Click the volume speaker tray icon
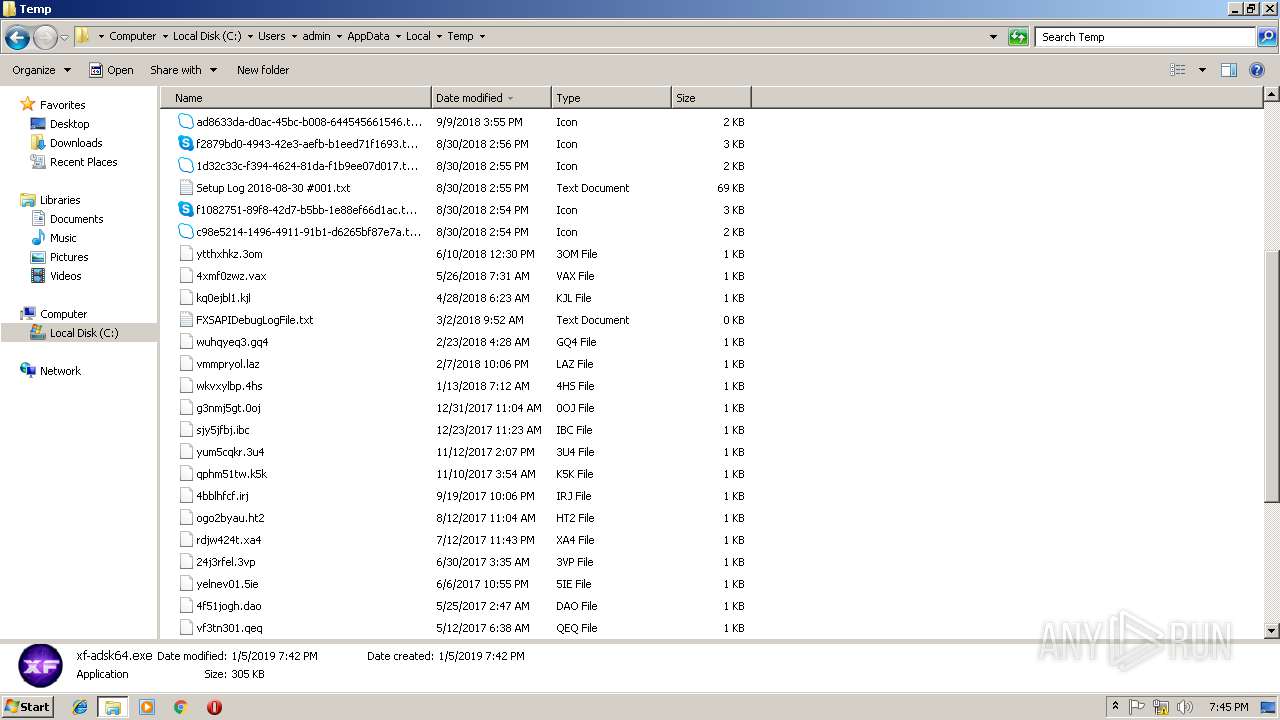Screen dimensions: 1280x720 pos(1184,707)
